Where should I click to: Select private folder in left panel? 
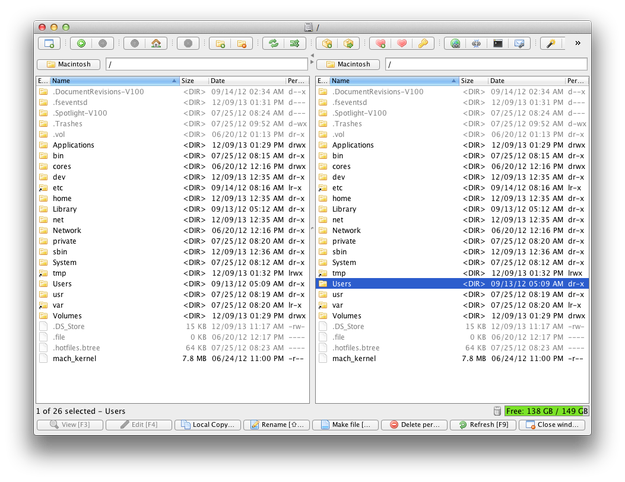(173, 241)
